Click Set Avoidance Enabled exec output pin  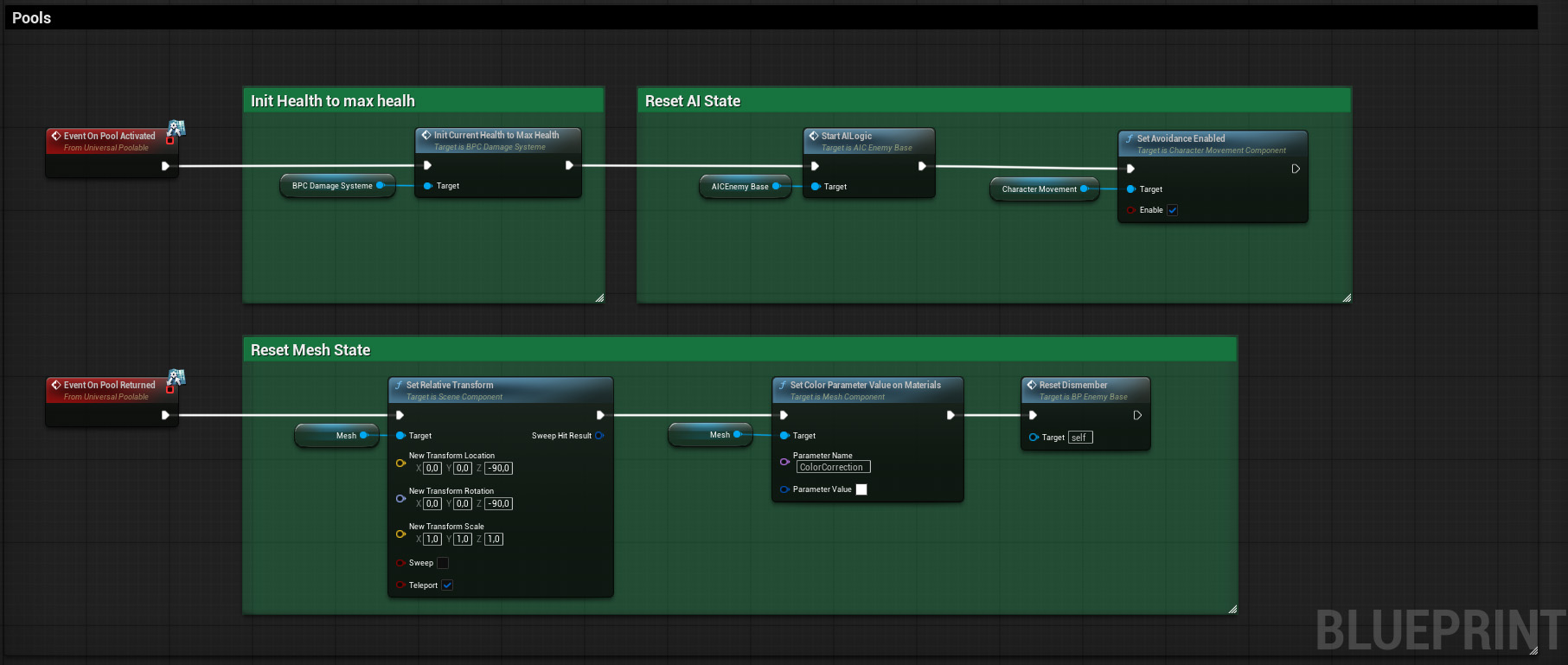point(1295,169)
